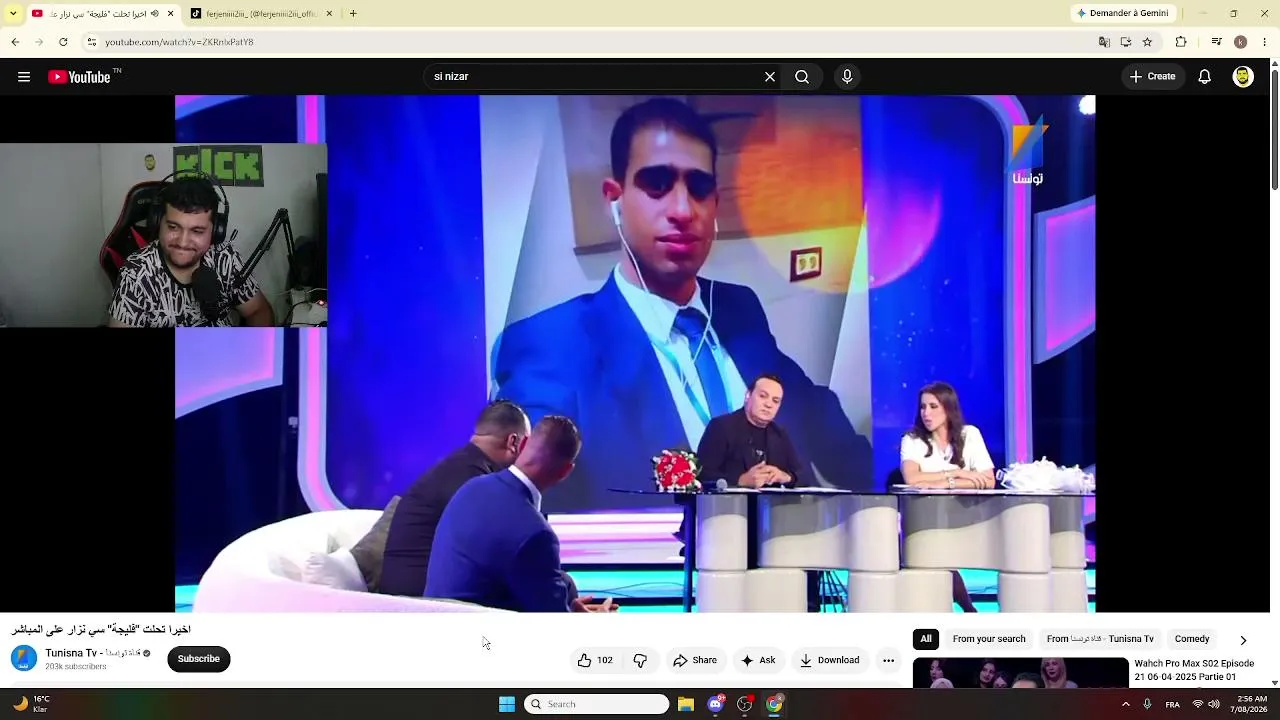The image size is (1280, 720).
Task: Open the clock showing 2:56 AM
Action: pyautogui.click(x=1251, y=704)
